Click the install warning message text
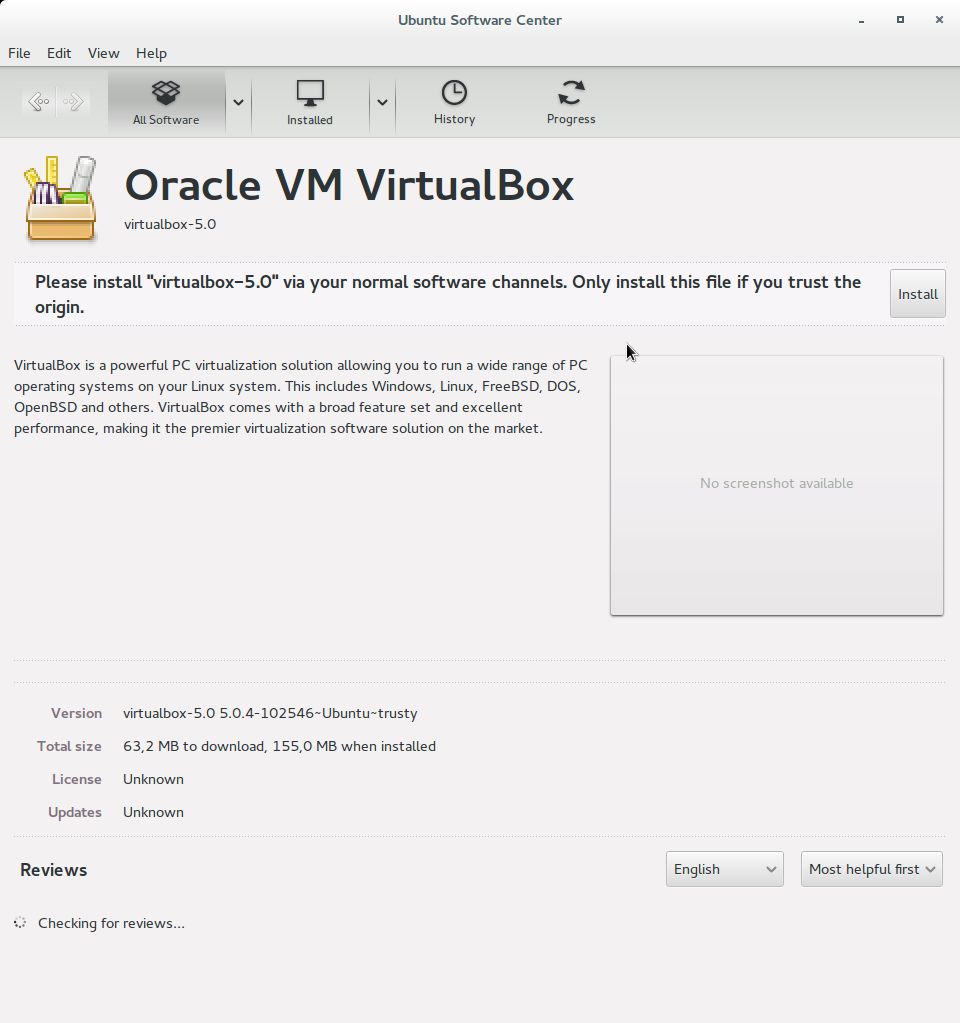The image size is (960, 1023). tap(448, 294)
